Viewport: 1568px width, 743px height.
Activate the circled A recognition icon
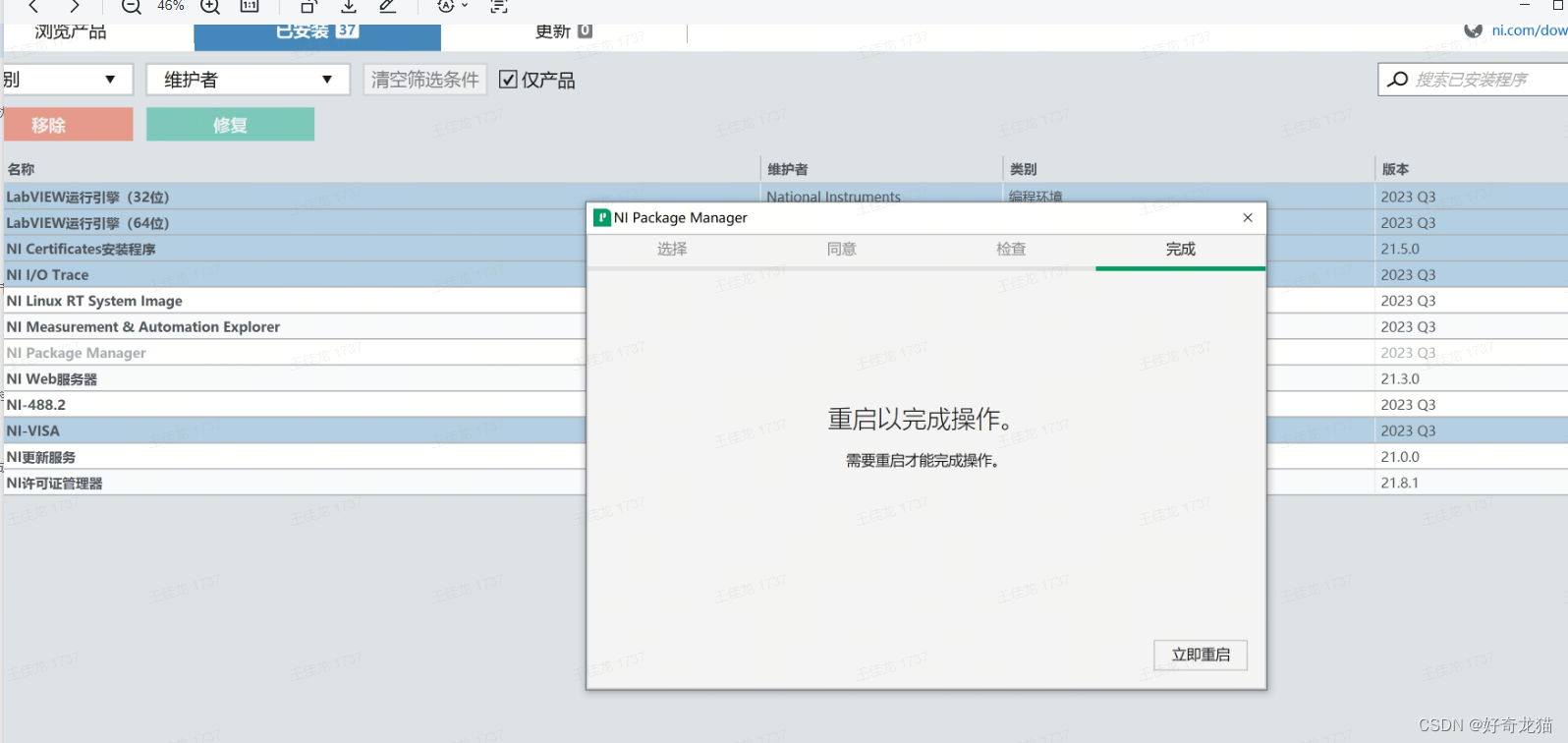click(446, 6)
